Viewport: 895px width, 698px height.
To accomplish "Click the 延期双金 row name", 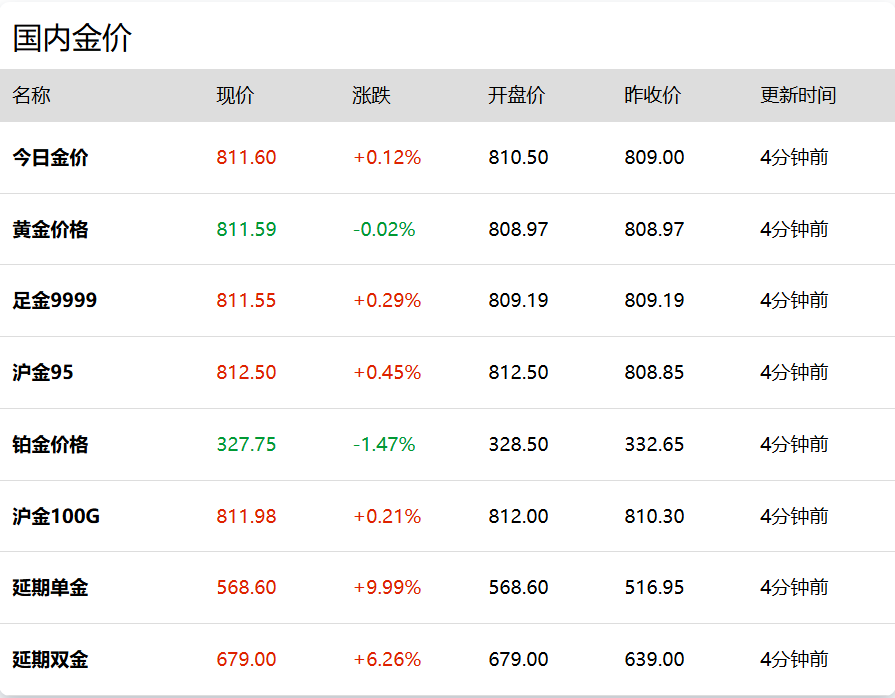I will (x=50, y=659).
